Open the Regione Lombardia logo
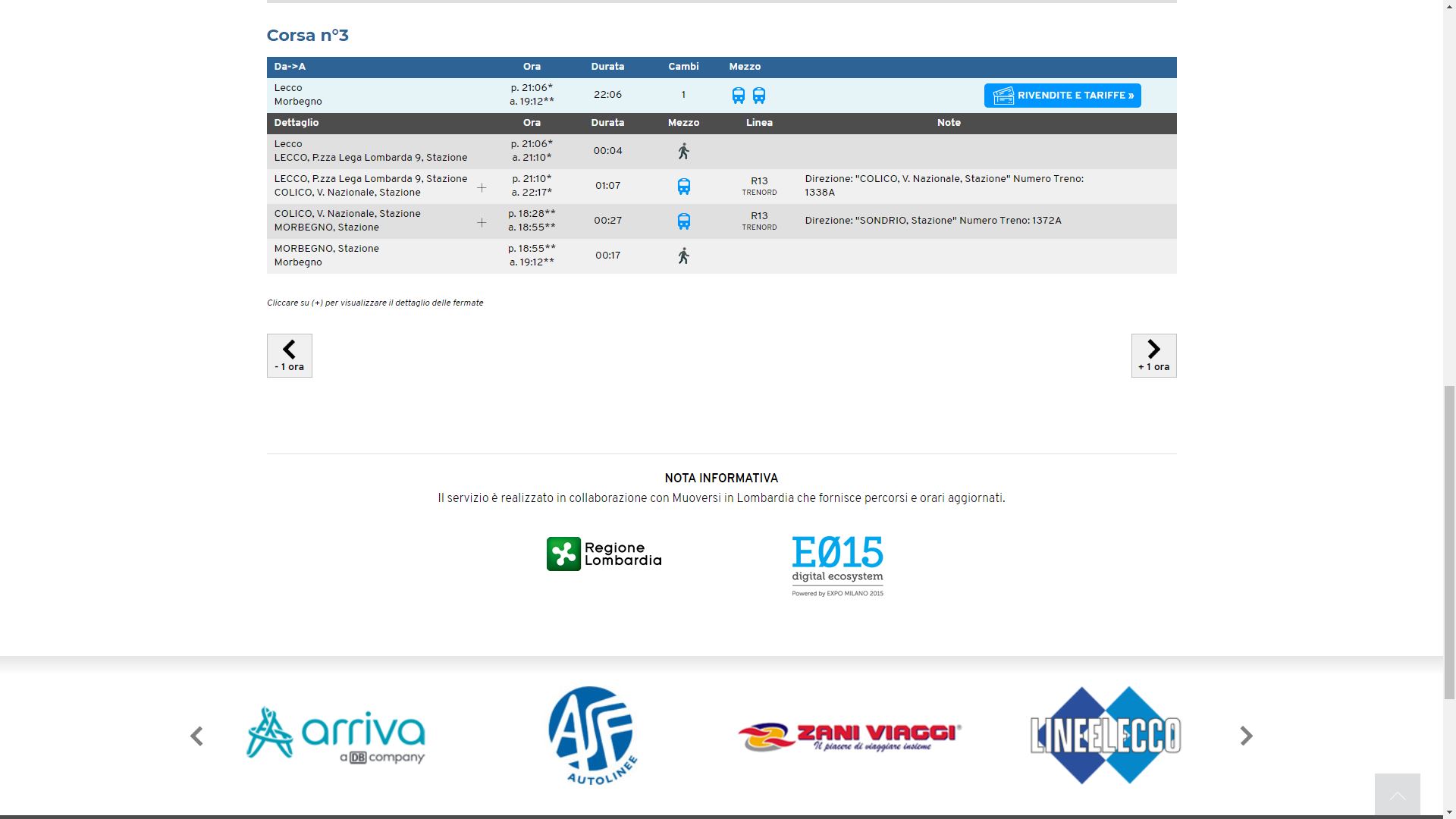1456x819 pixels. coord(604,554)
